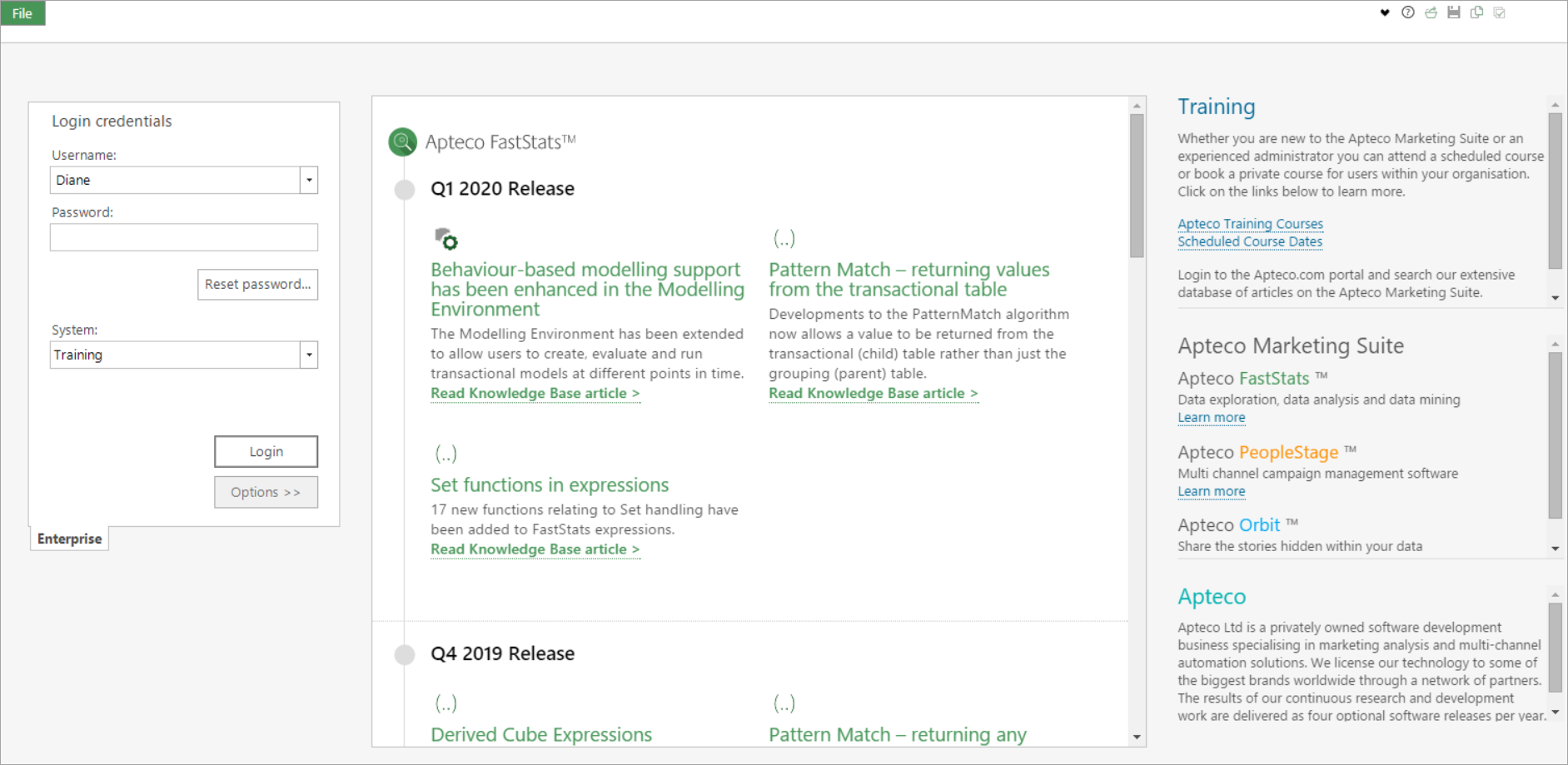Click the Training panel scrollbar thumb
Screen dimensions: 1568x765
pos(1555,191)
